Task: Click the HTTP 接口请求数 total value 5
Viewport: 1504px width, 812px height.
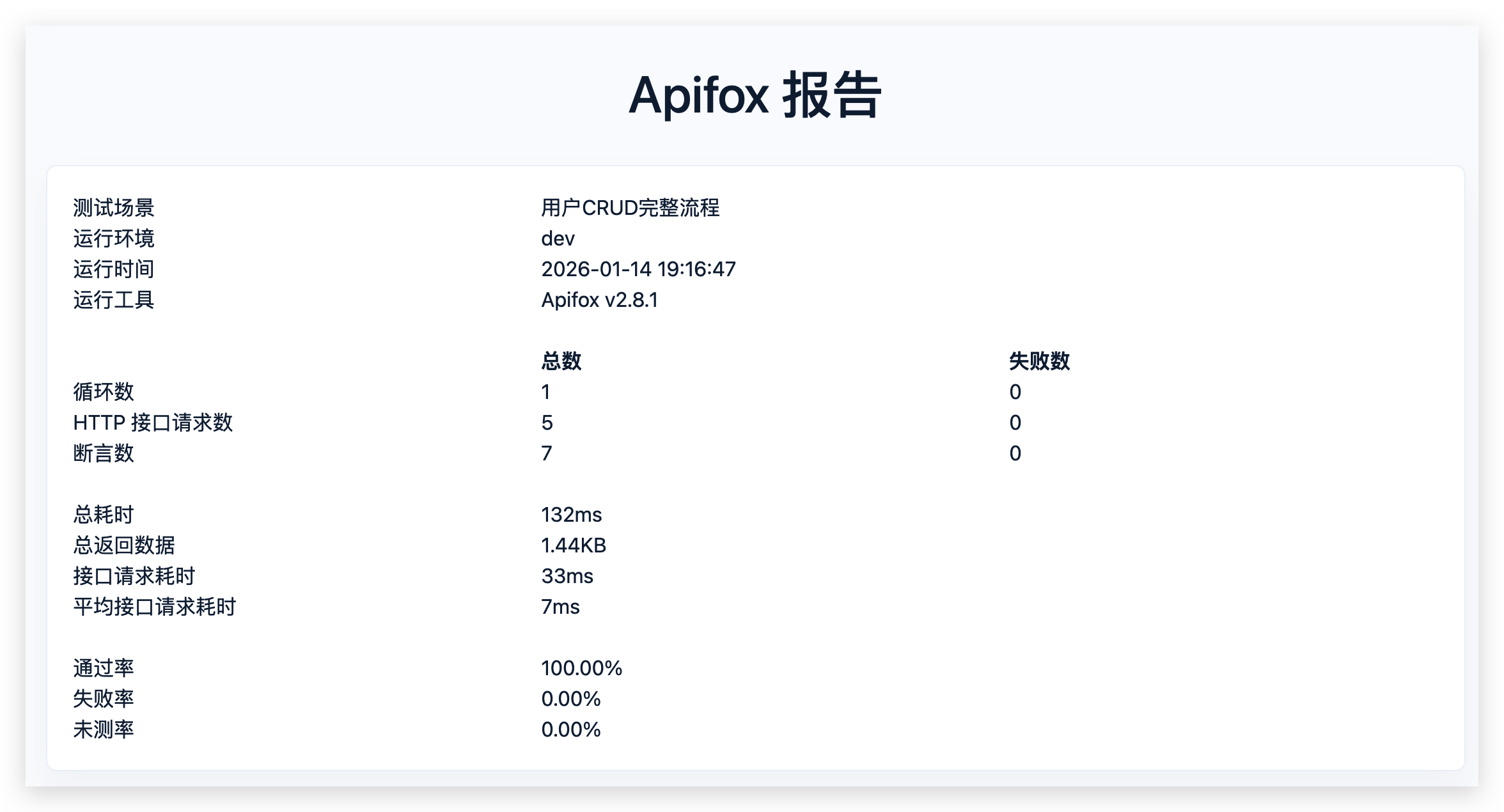Action: (x=547, y=423)
